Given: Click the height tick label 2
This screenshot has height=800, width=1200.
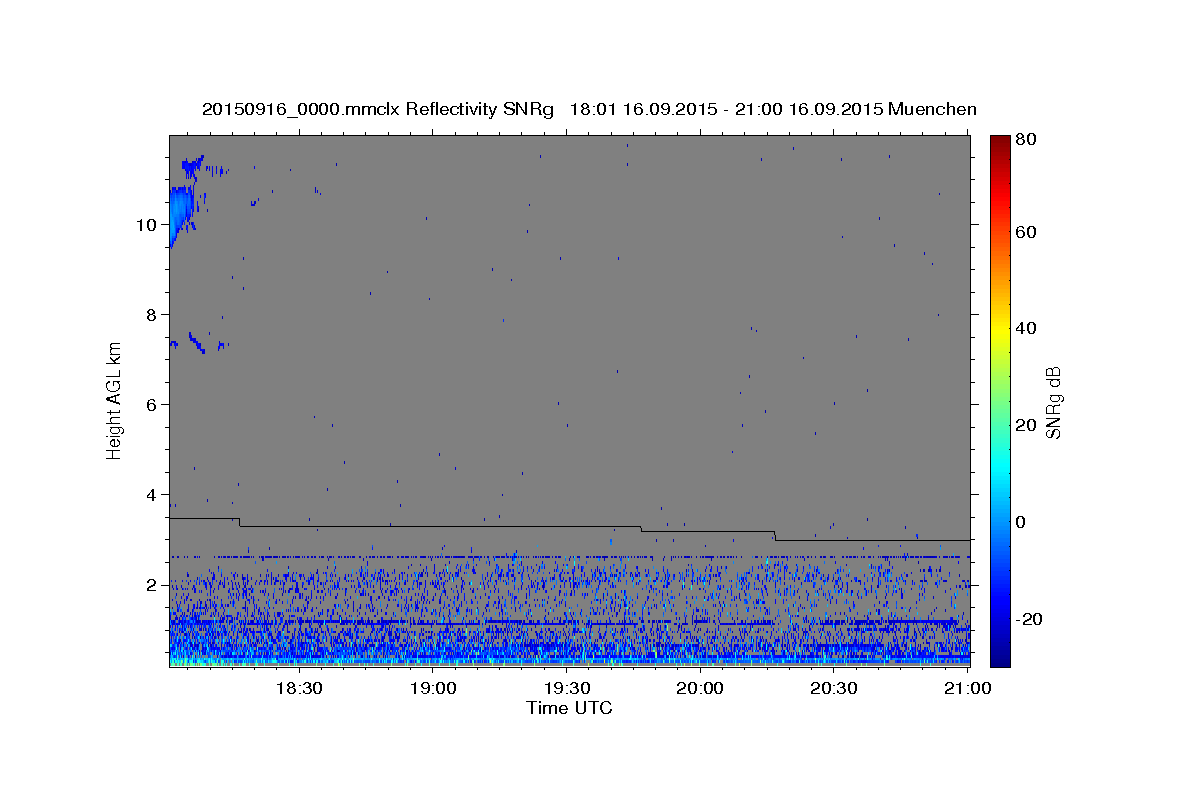Looking at the screenshot, I should point(153,585).
